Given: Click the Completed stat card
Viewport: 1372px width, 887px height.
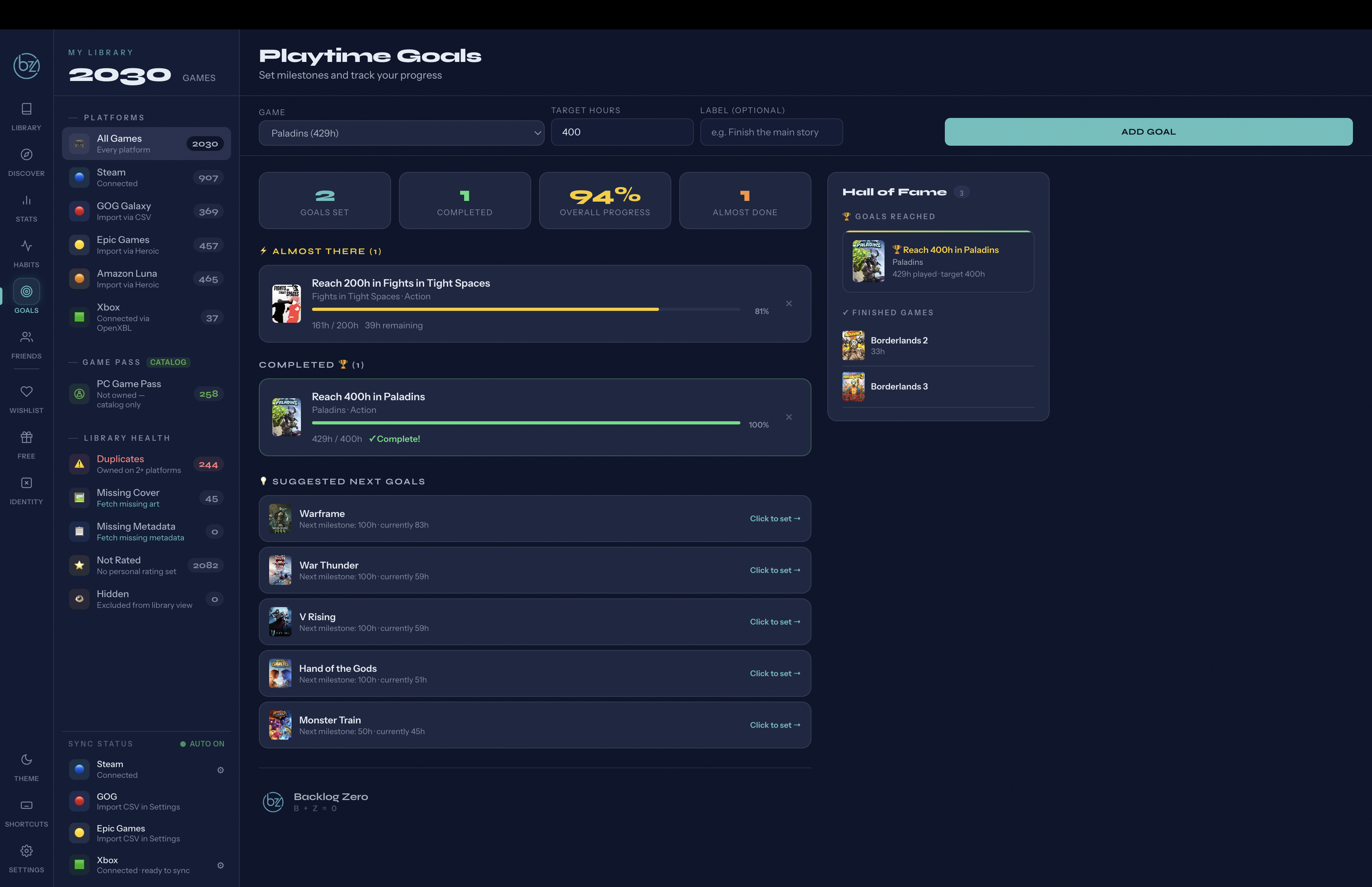Looking at the screenshot, I should [x=464, y=201].
